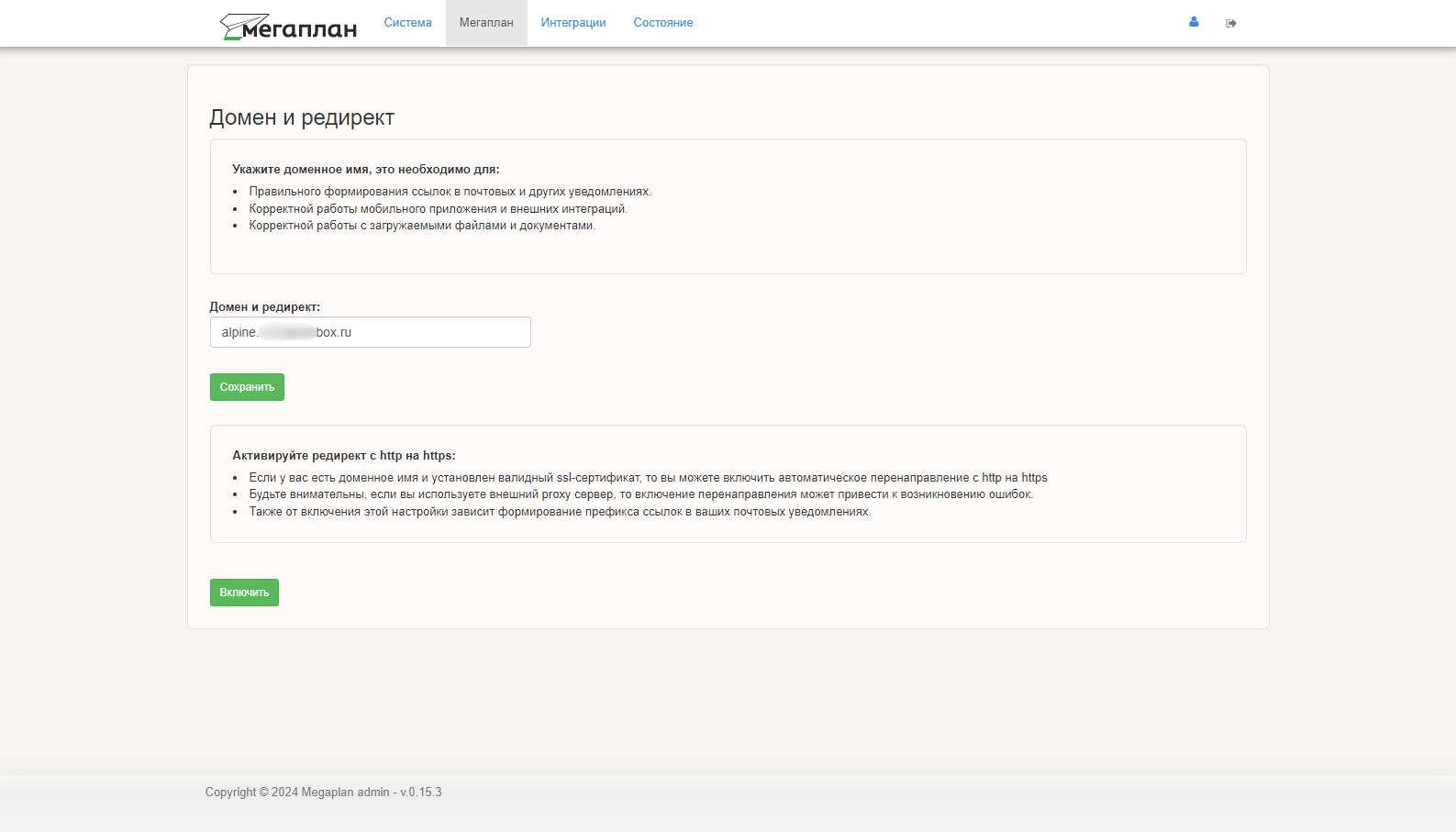Open the user profile icon
This screenshot has width=1456, height=832.
[x=1194, y=22]
